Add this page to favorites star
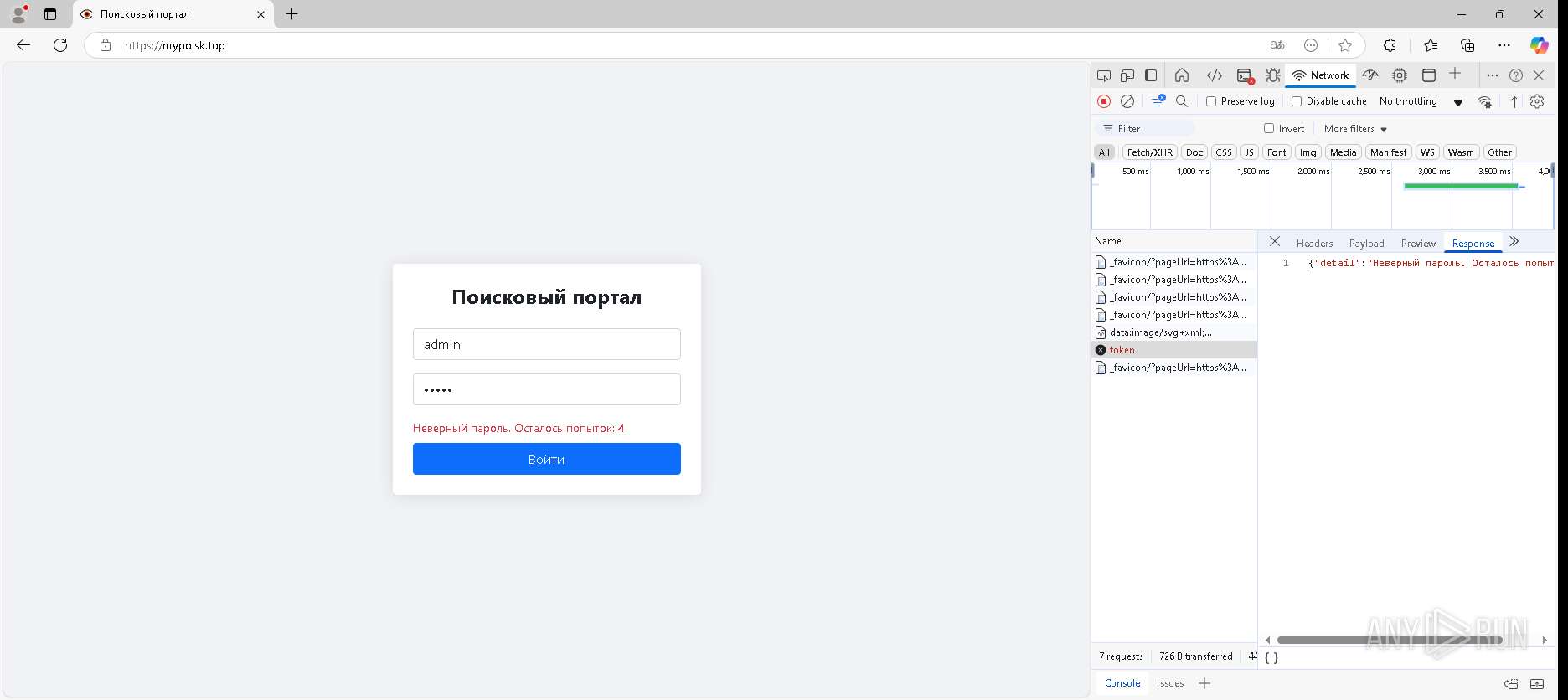This screenshot has width=1568, height=700. click(1345, 45)
